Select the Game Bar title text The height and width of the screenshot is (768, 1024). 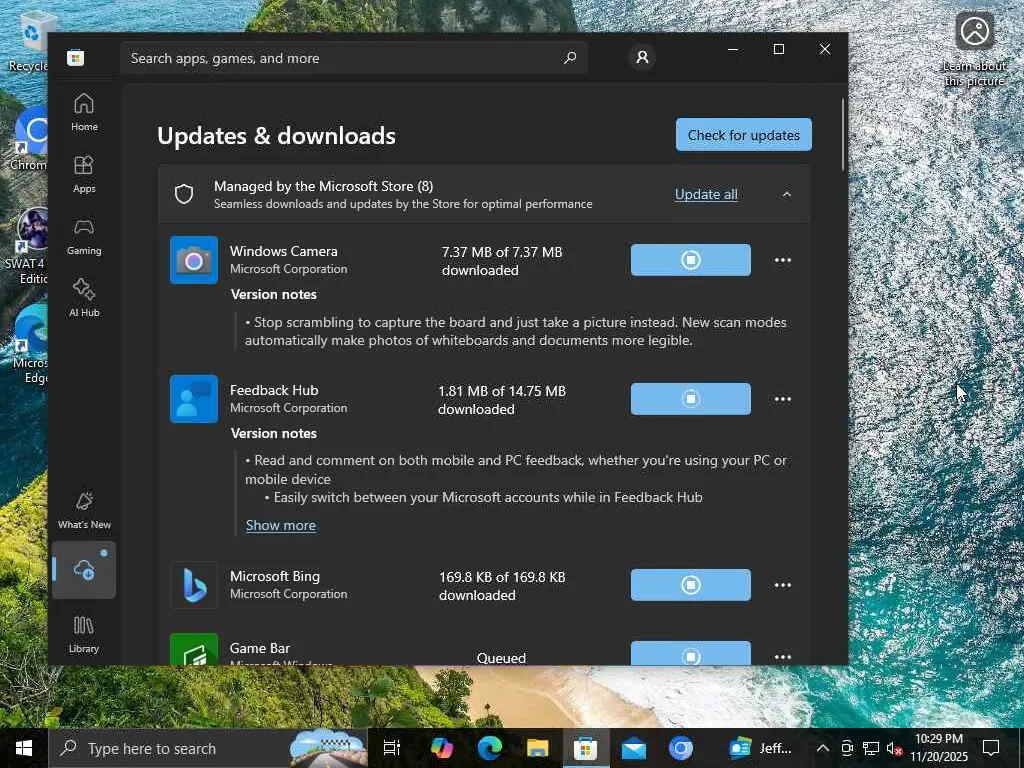[260, 648]
